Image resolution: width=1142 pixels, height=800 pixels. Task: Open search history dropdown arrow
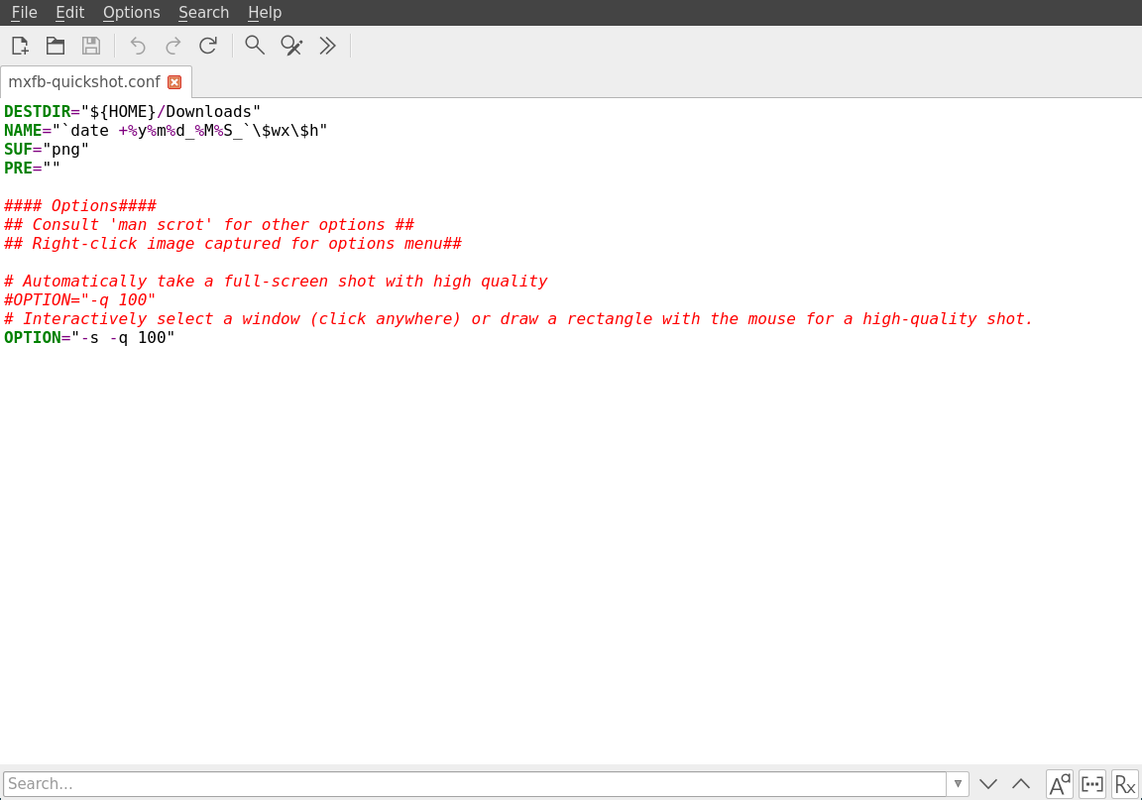[958, 784]
